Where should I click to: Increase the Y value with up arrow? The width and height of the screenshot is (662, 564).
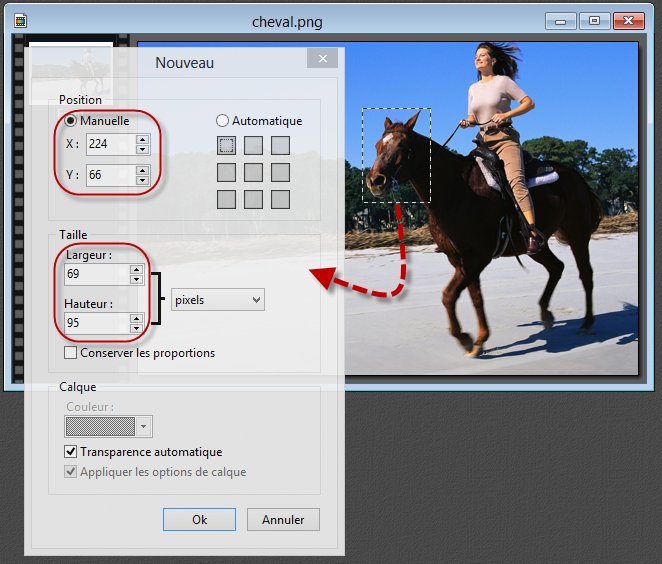point(143,171)
